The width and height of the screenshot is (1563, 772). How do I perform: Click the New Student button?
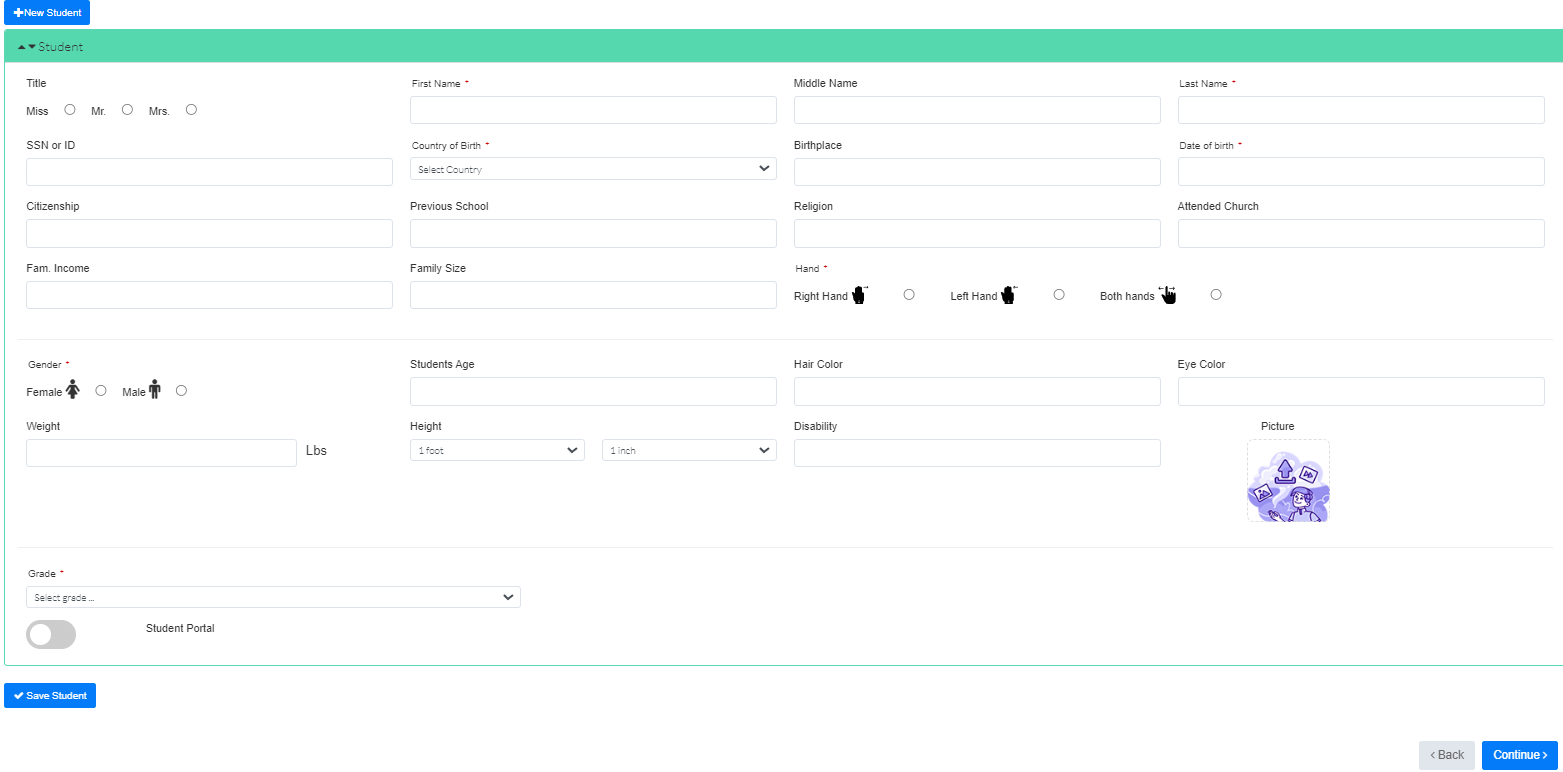pyautogui.click(x=47, y=13)
